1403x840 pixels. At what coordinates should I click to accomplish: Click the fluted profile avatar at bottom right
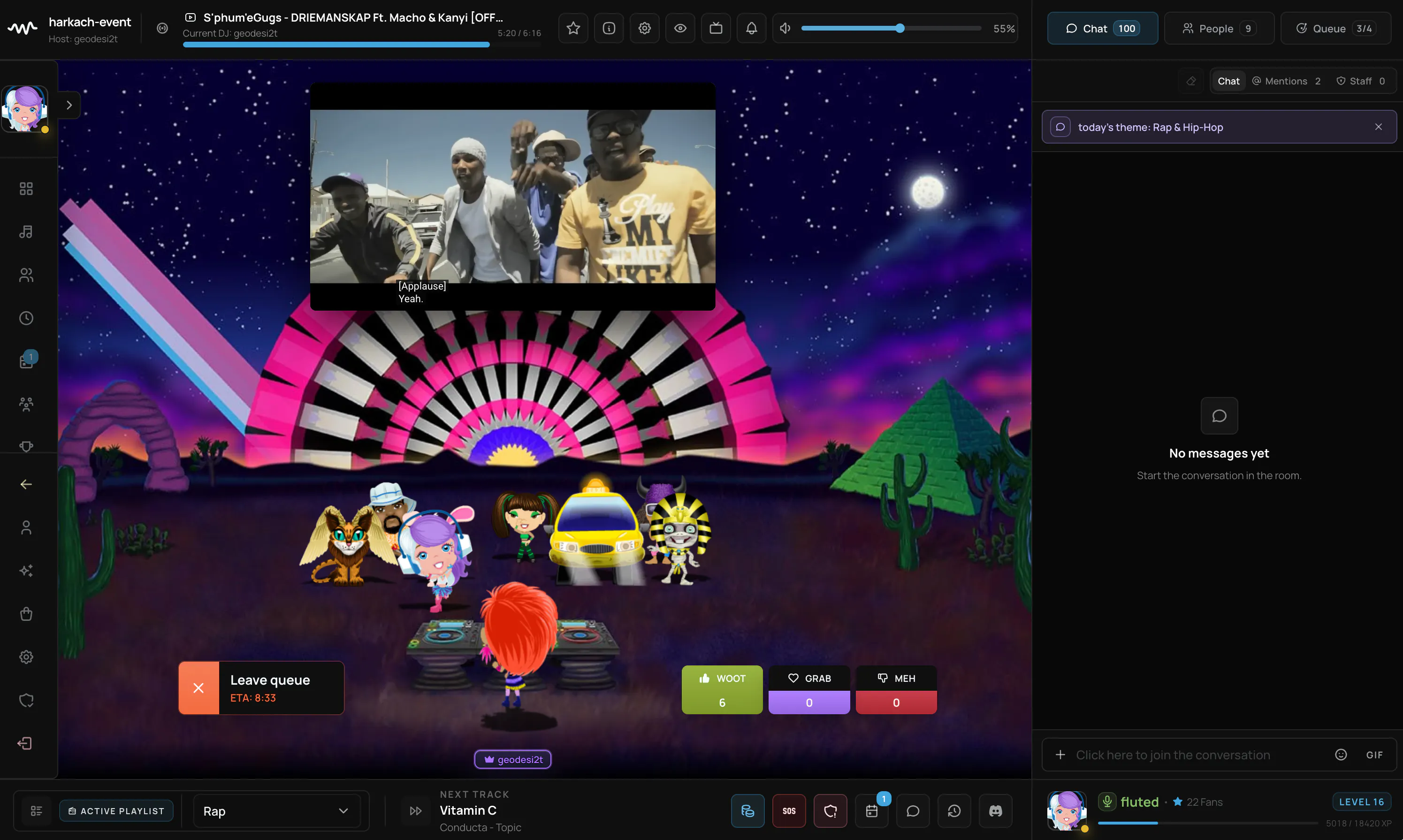point(1067,811)
